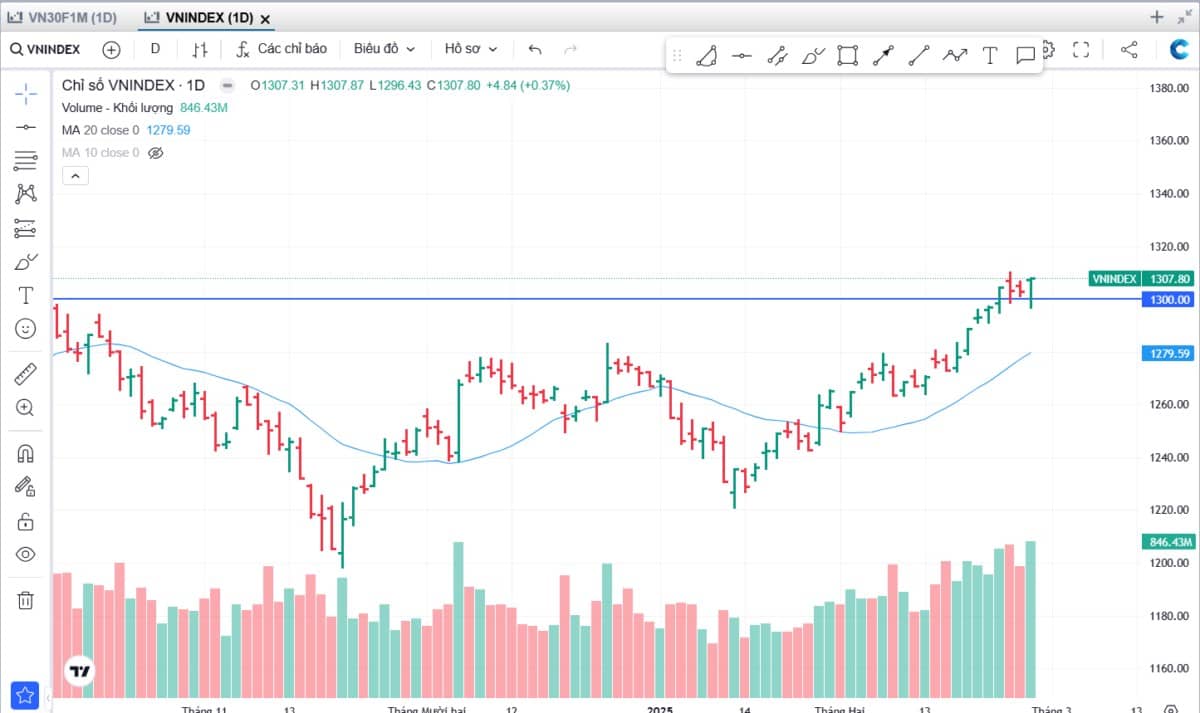
Task: Switch to the VN30F1M (1D) tab
Action: point(64,18)
